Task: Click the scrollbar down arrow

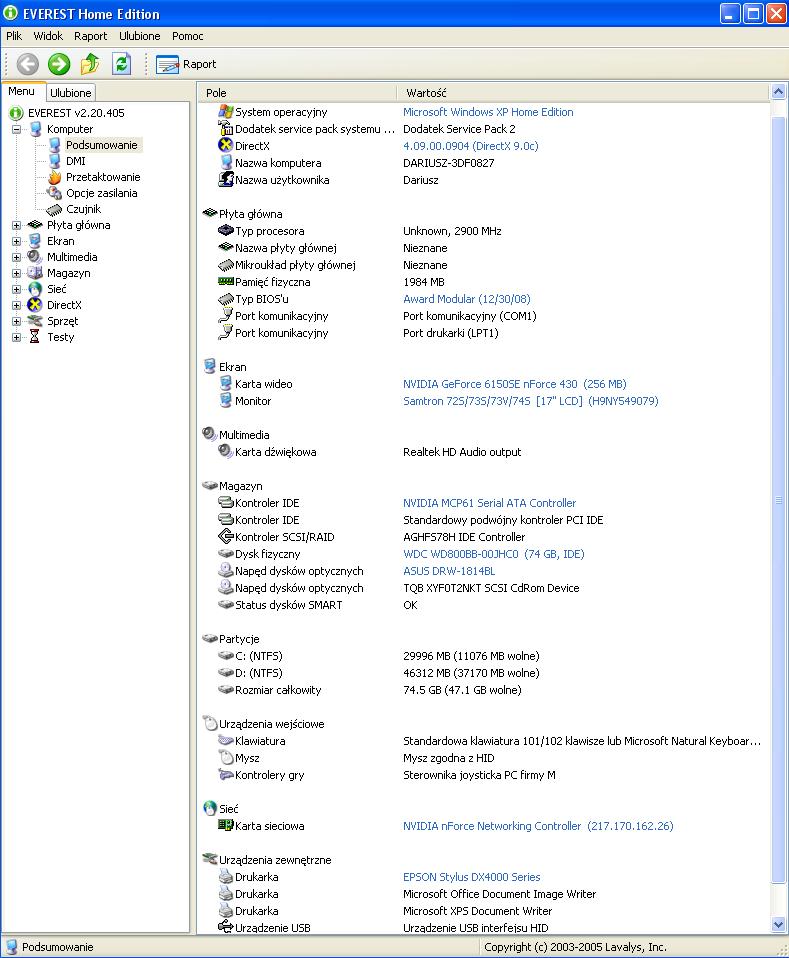Action: [778, 925]
